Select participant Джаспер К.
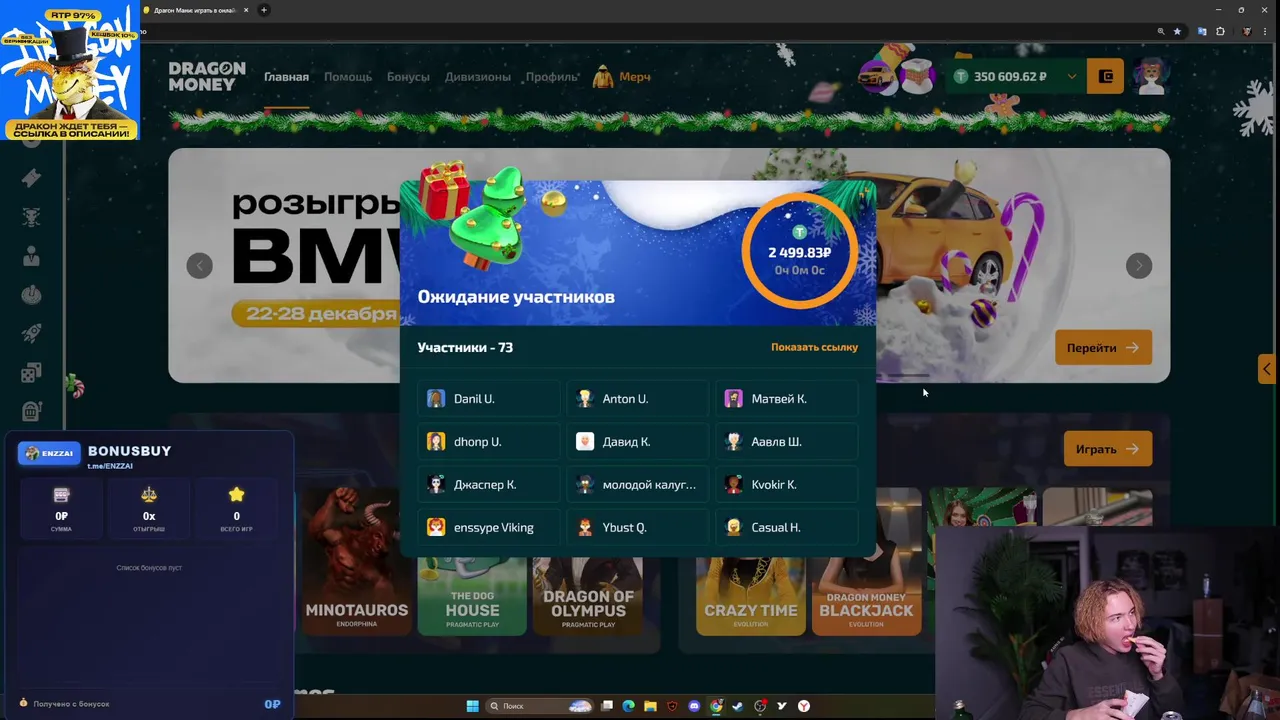This screenshot has height=720, width=1280. click(x=489, y=484)
